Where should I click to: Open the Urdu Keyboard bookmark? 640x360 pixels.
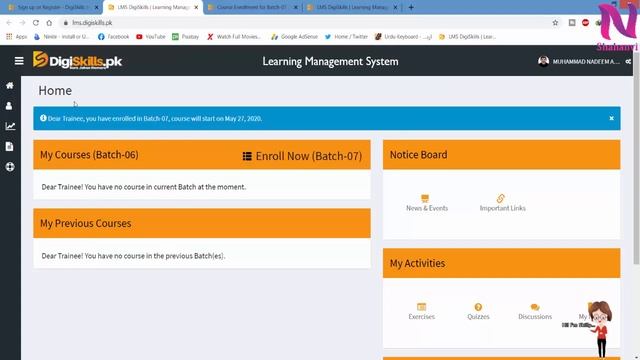[x=403, y=37]
